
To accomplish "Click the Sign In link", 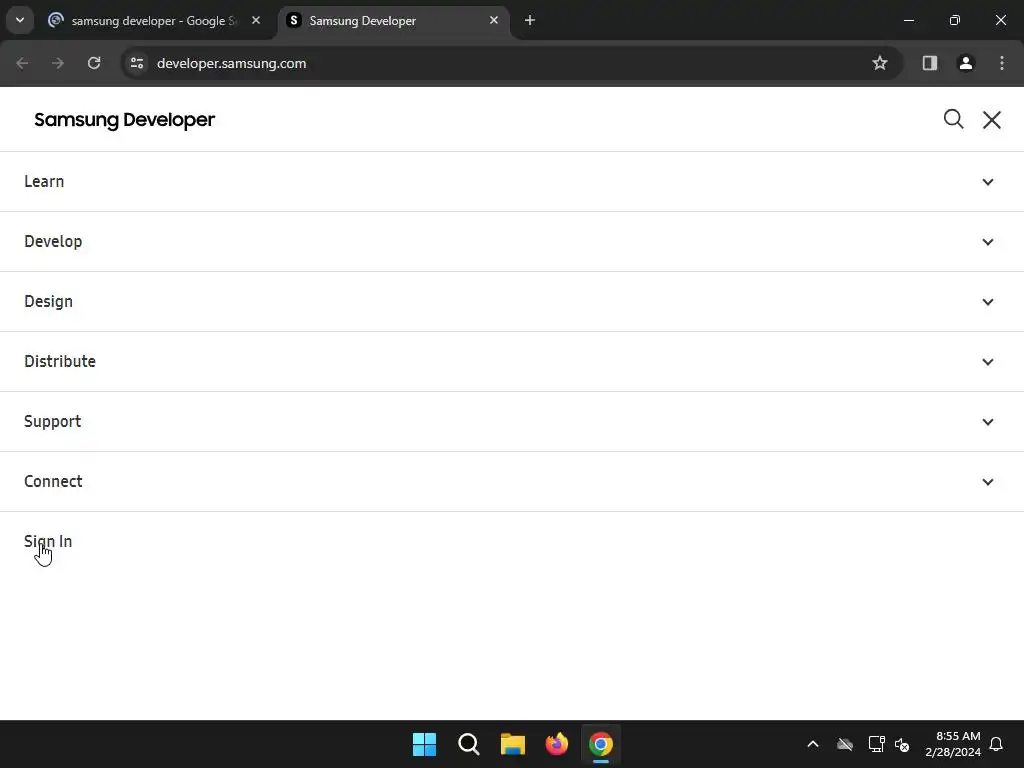I will click(x=48, y=541).
